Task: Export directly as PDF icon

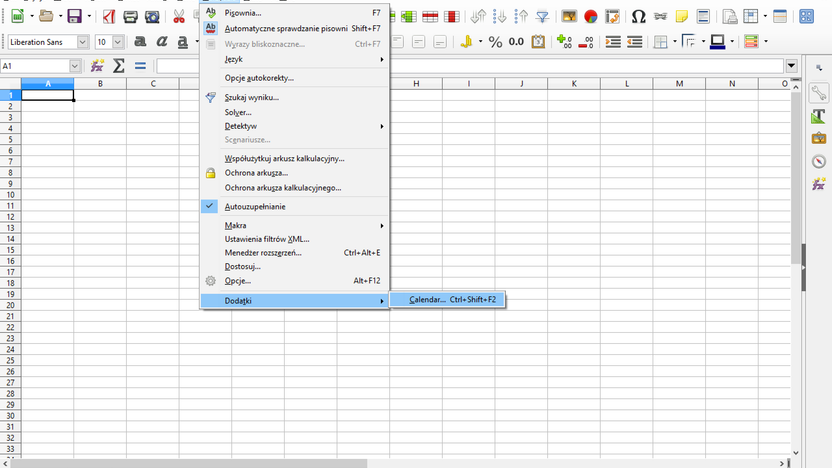Action: 109,16
